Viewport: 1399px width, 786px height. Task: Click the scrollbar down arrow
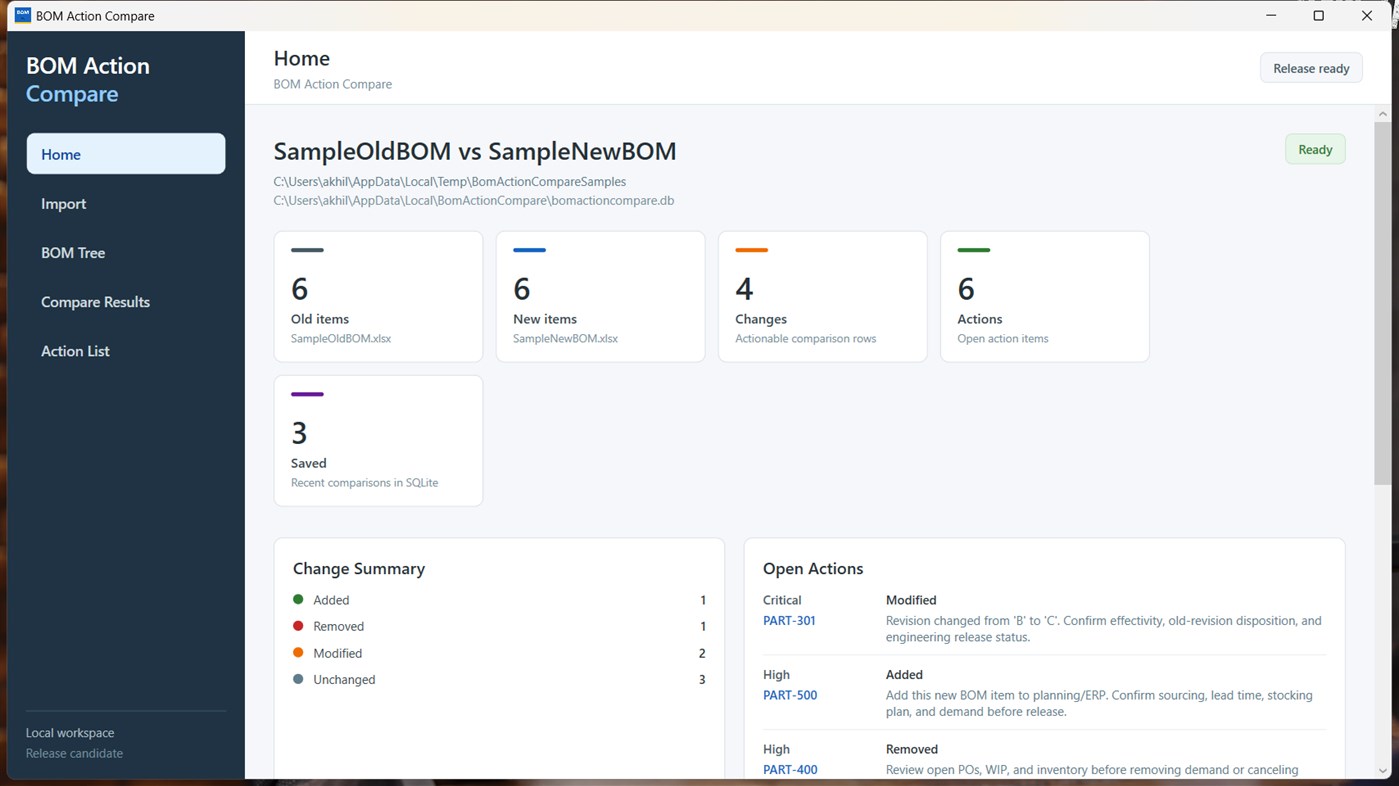pos(1382,771)
